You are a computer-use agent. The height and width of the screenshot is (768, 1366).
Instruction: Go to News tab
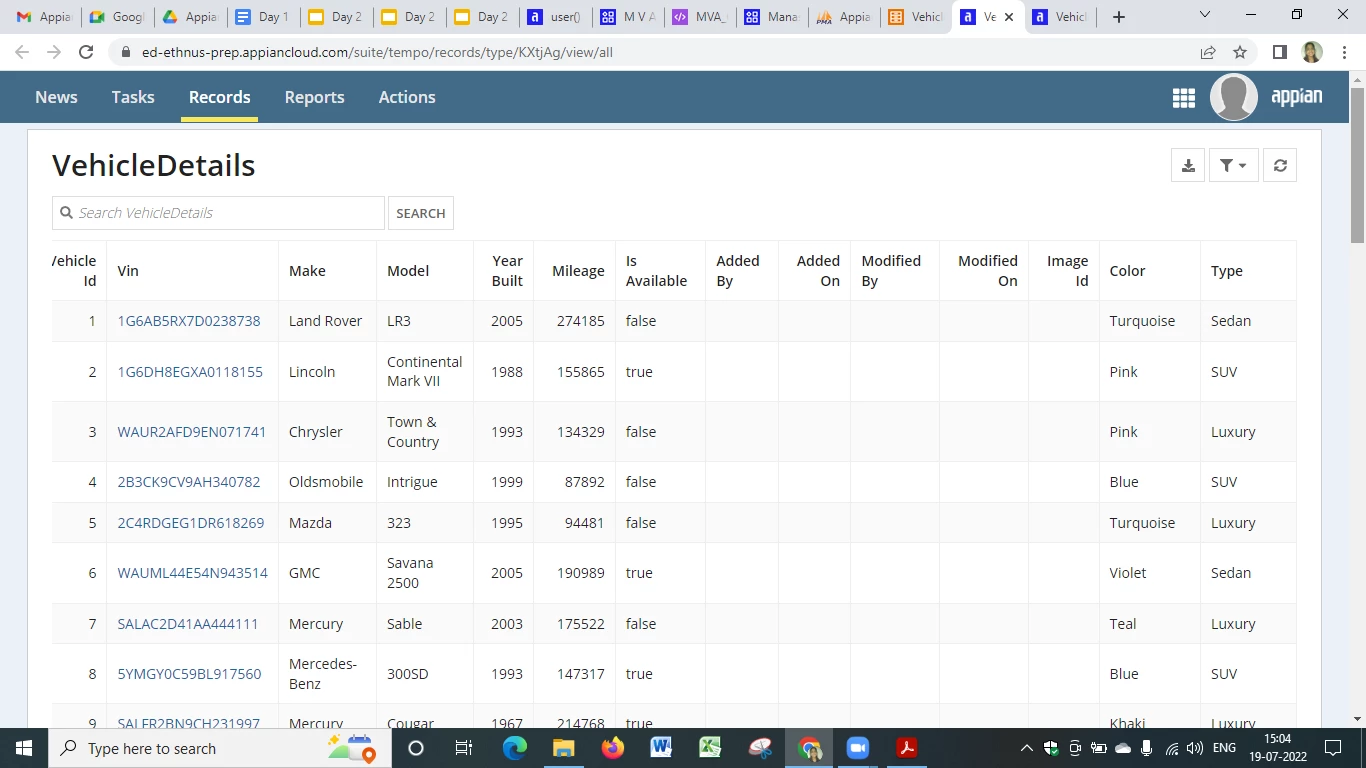(x=56, y=97)
